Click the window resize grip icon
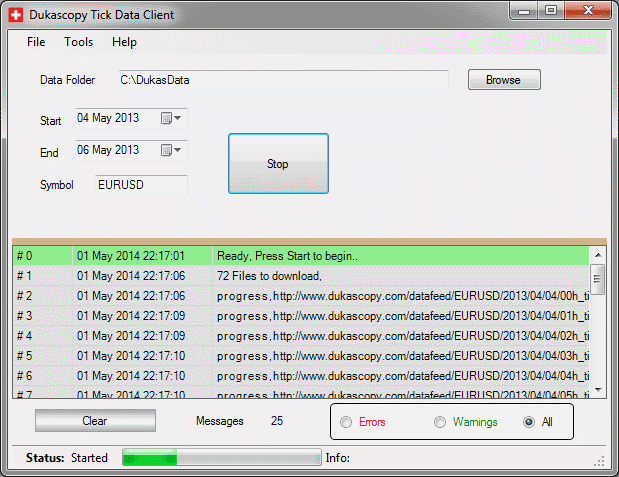 600,461
